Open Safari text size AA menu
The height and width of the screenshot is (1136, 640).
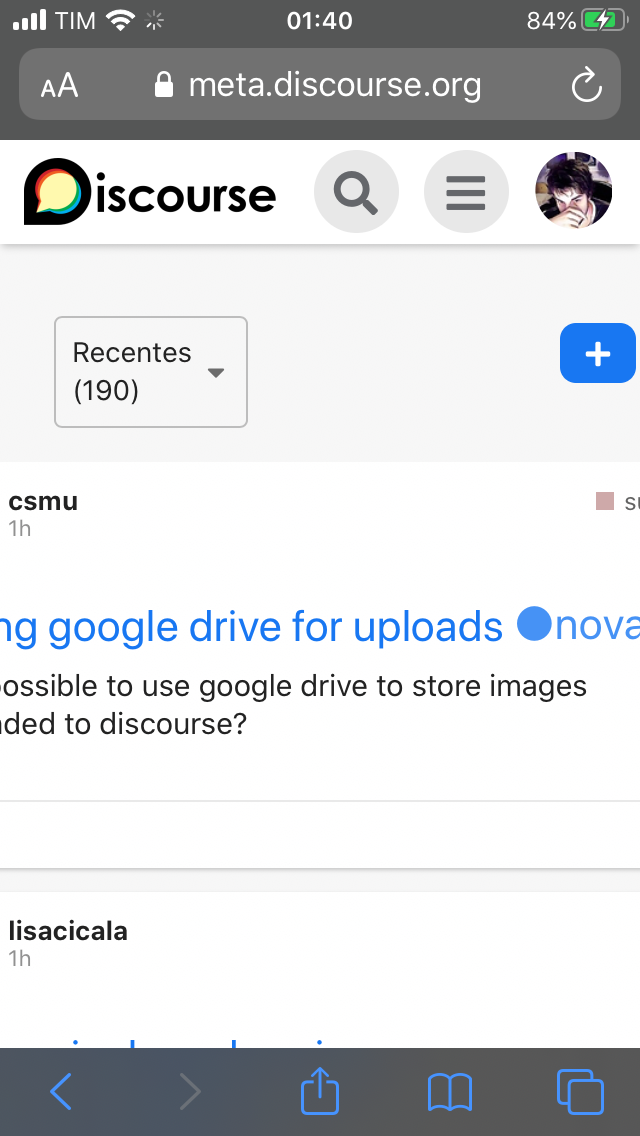point(59,86)
